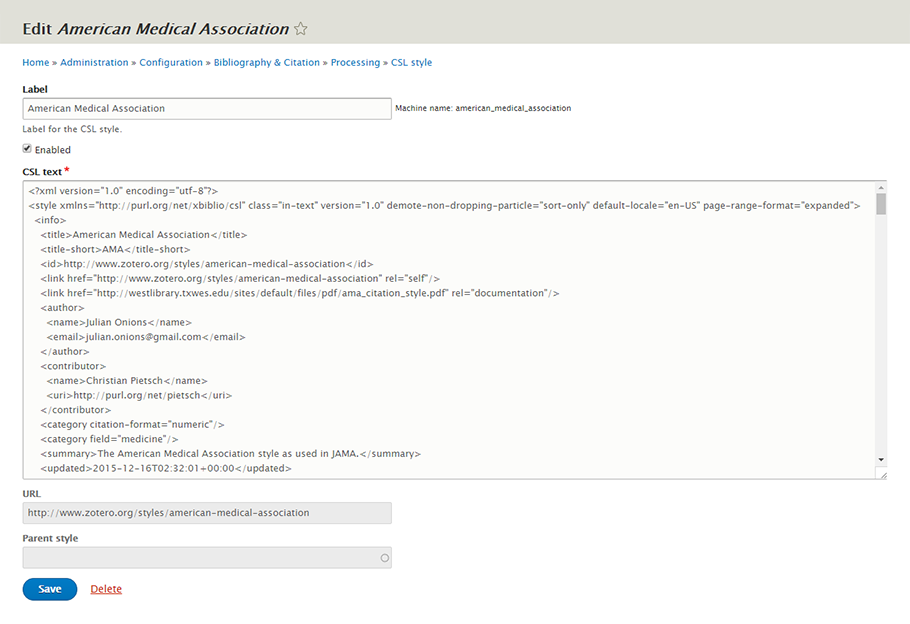Open Processing breadcrumb link
The height and width of the screenshot is (624, 910).
pyautogui.click(x=355, y=62)
